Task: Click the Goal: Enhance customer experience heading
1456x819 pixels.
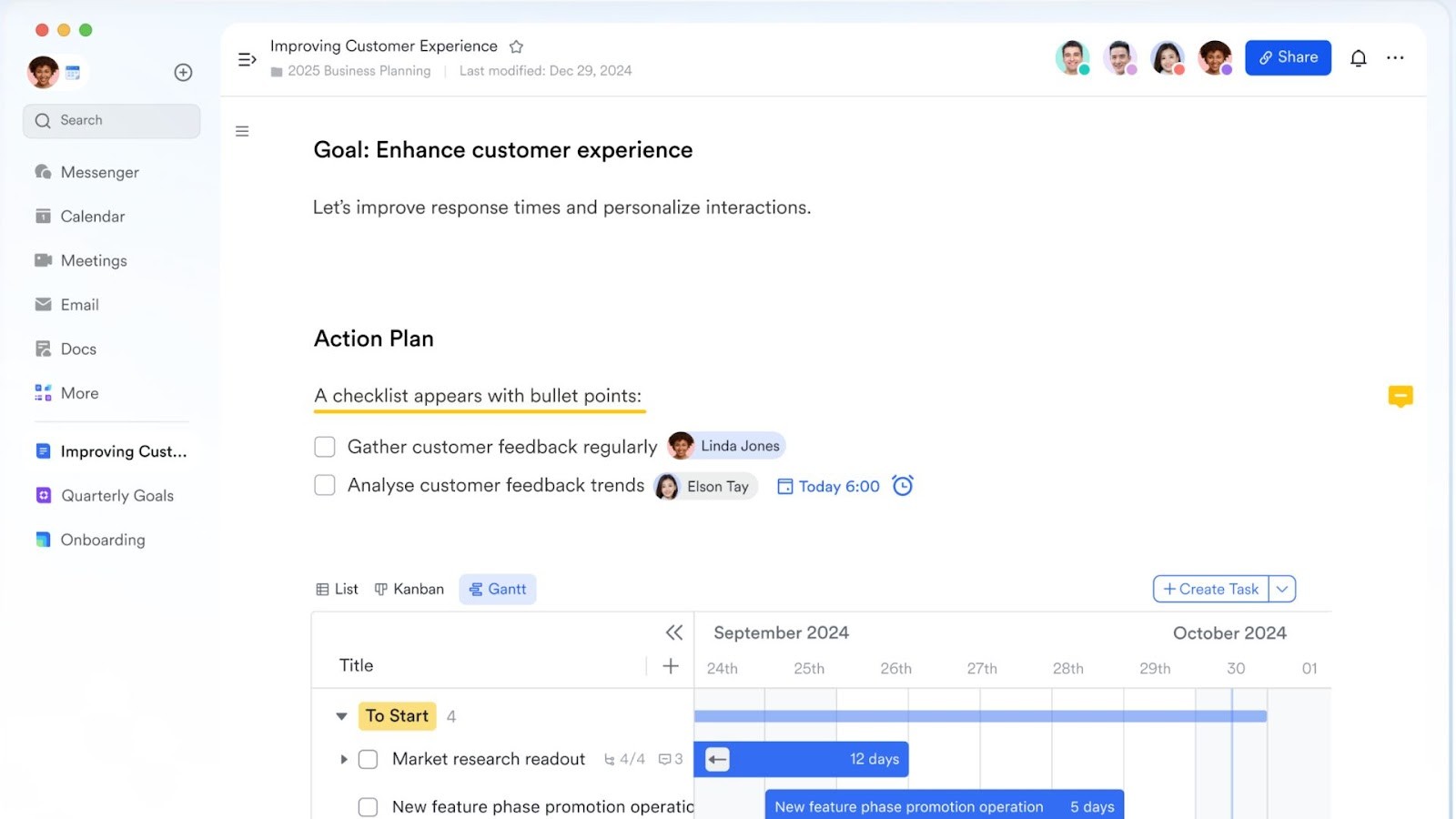Action: coord(502,150)
